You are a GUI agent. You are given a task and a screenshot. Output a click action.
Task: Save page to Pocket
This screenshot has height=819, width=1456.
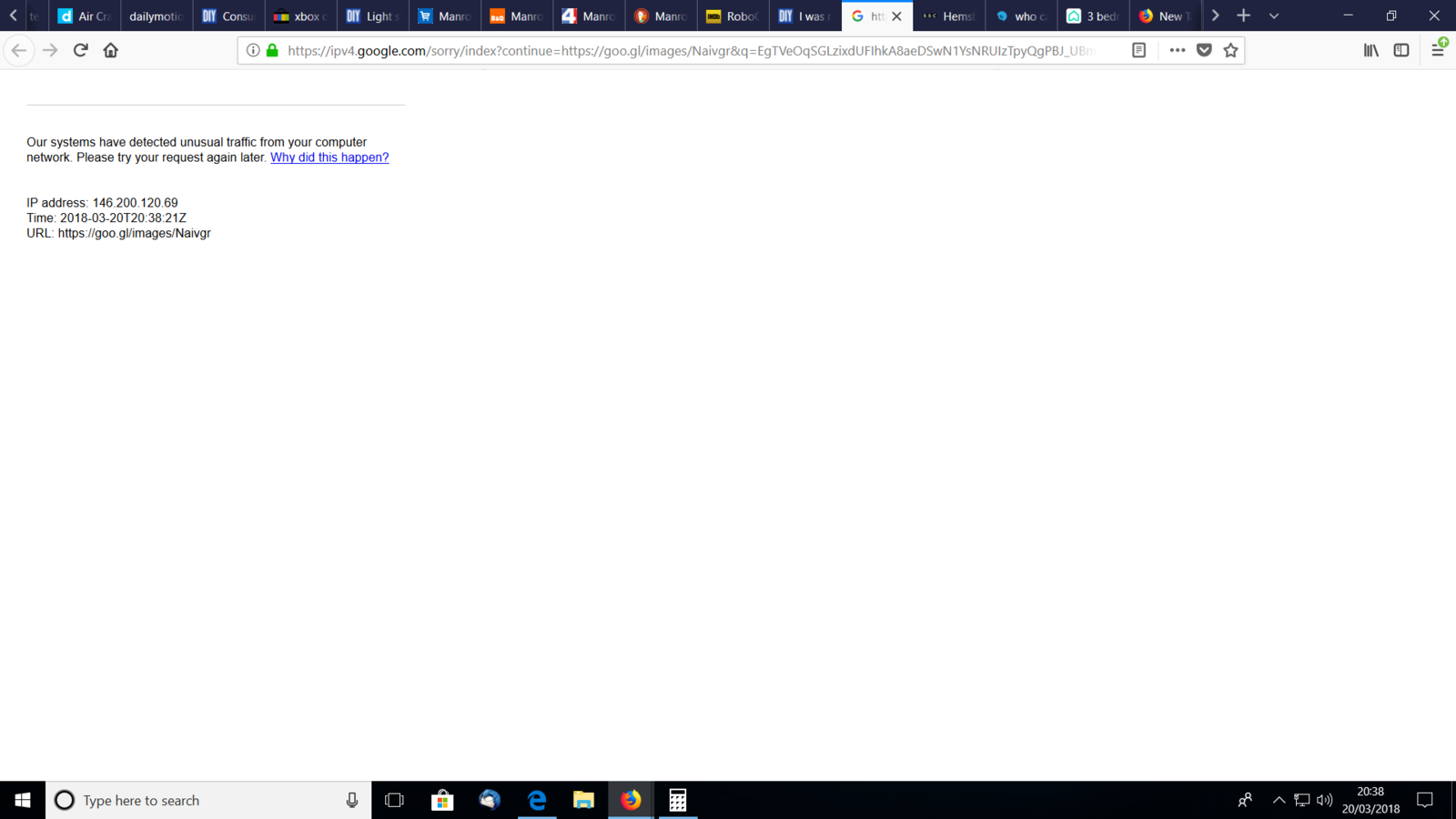click(1203, 50)
